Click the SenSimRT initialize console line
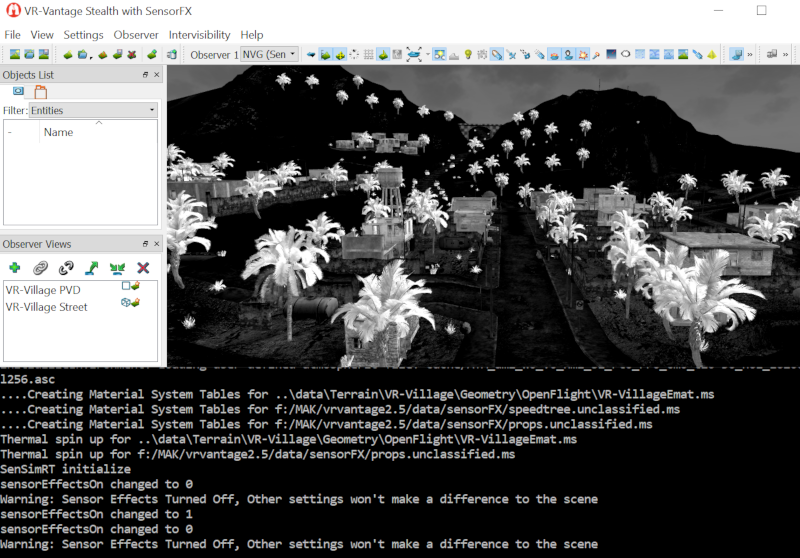 click(x=65, y=469)
